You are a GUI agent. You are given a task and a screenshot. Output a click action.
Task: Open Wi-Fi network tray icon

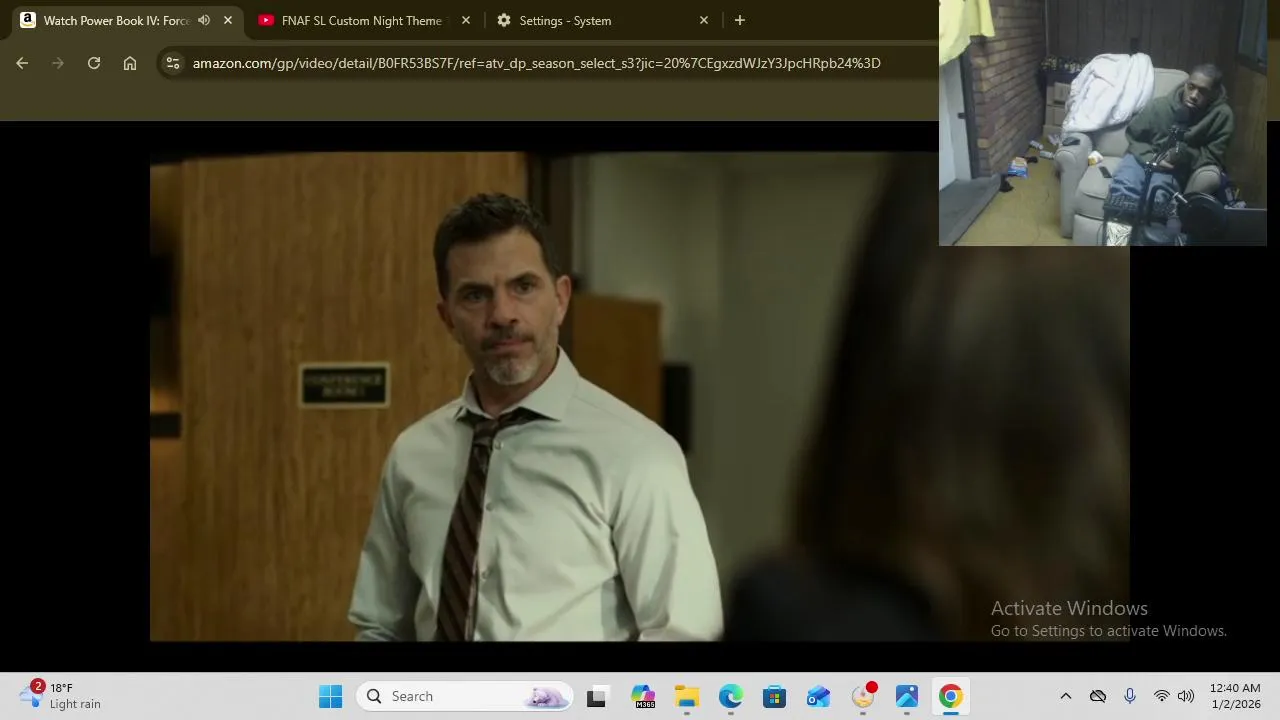pyautogui.click(x=1161, y=696)
